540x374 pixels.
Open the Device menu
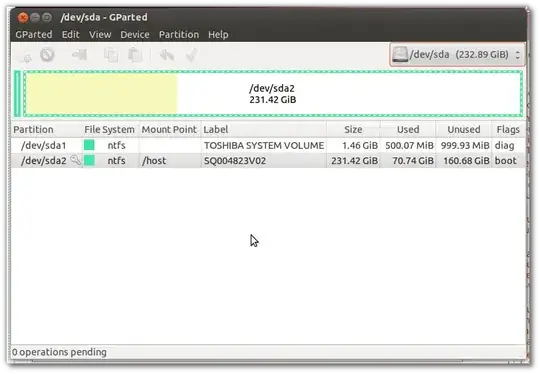[135, 34]
